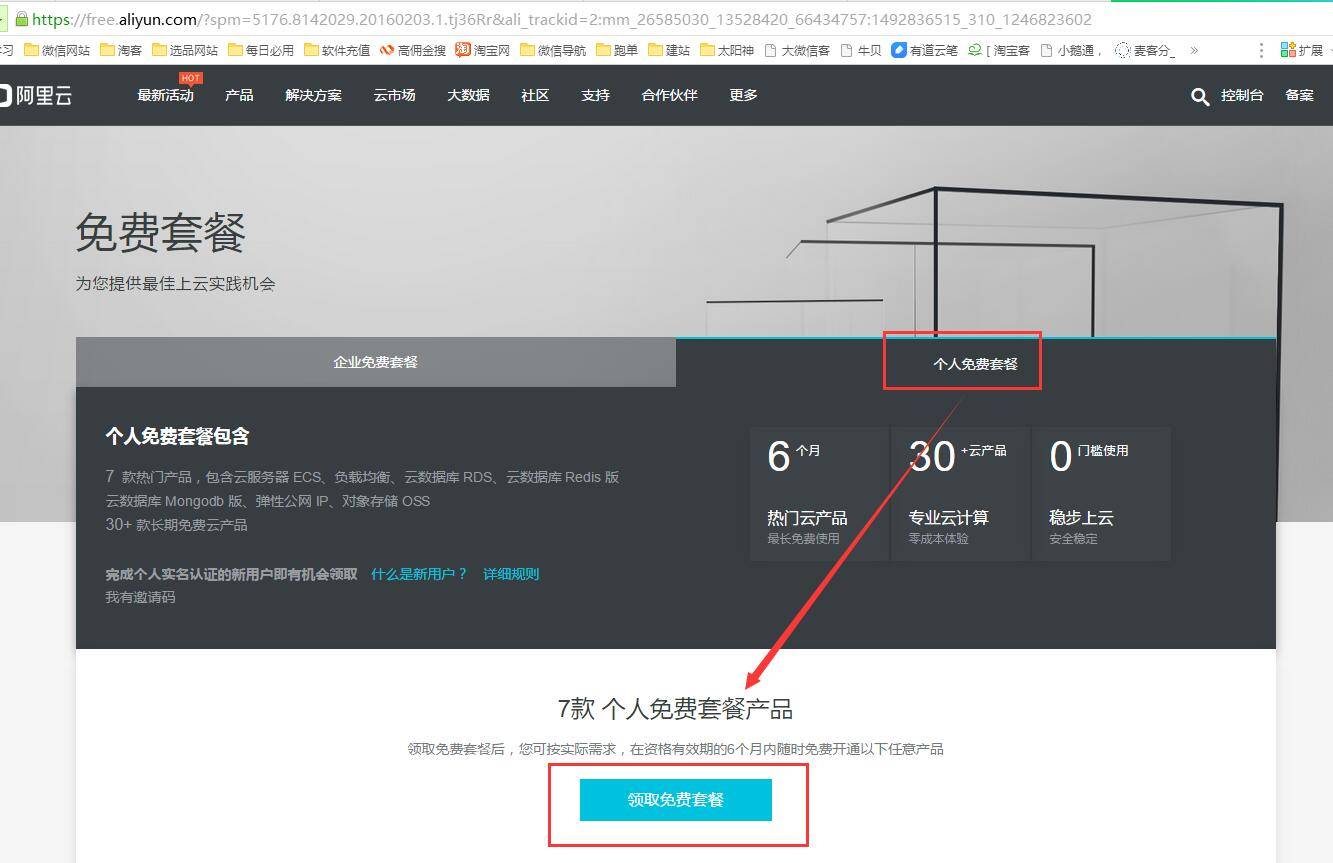The height and width of the screenshot is (863, 1333).
Task: Open the 高佣金搜 bookmark
Action: pyautogui.click(x=412, y=50)
